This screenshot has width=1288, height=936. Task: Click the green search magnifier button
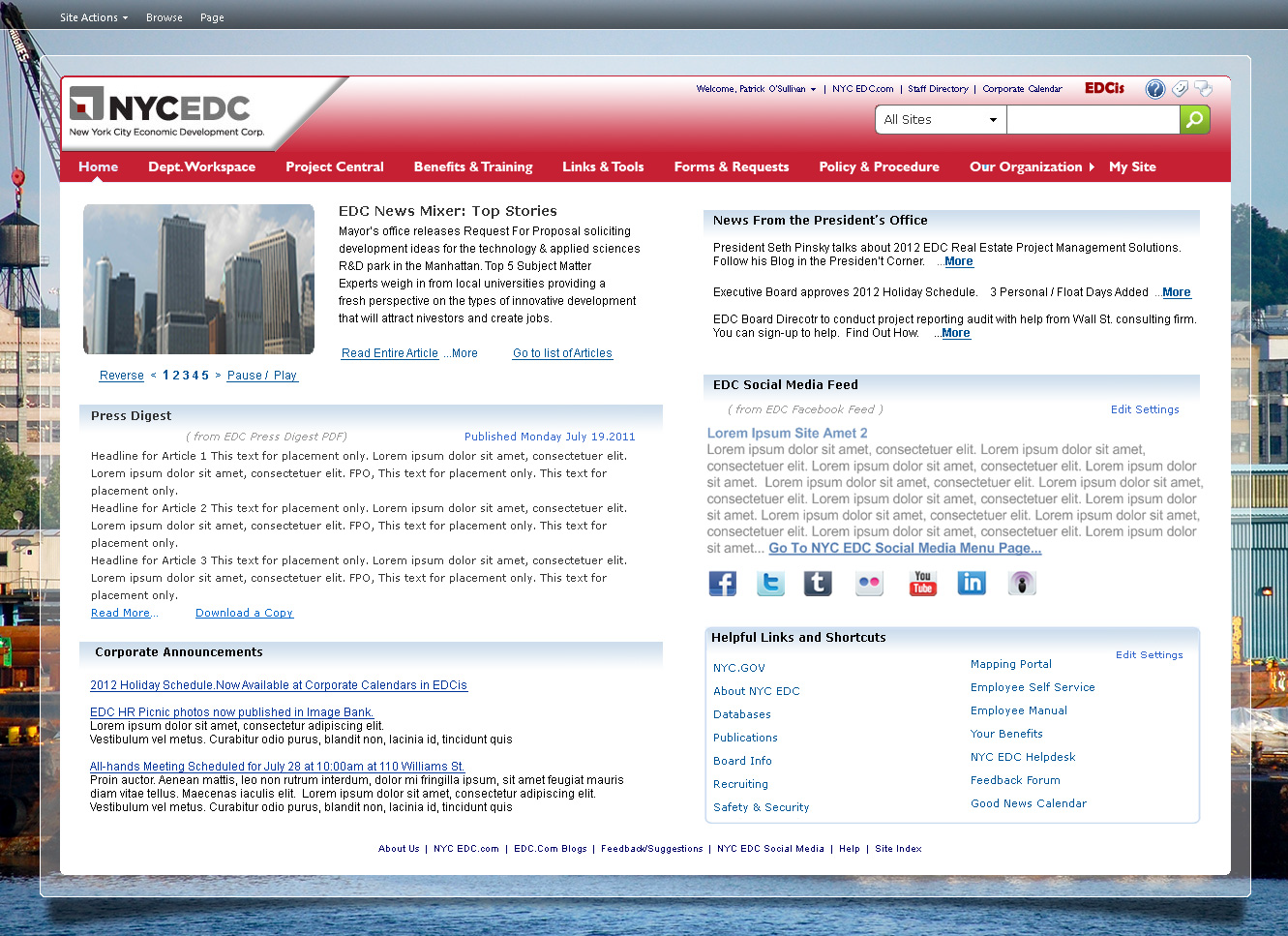[x=1195, y=119]
